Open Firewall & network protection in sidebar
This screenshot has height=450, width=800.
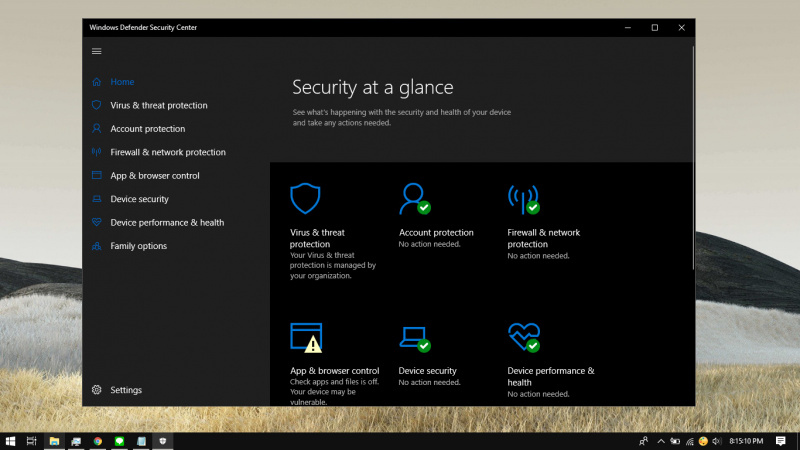tap(168, 152)
